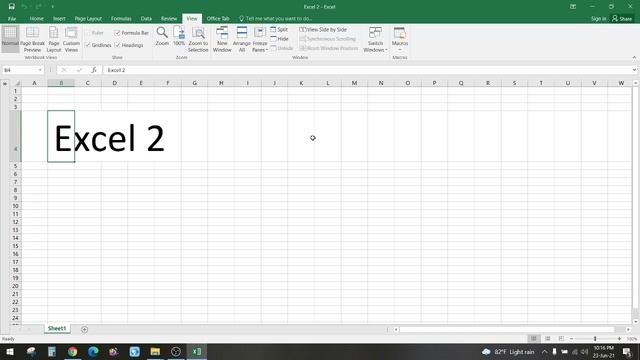Image resolution: width=640 pixels, height=360 pixels.
Task: Save the workbook from quick access
Action: pos(11,7)
